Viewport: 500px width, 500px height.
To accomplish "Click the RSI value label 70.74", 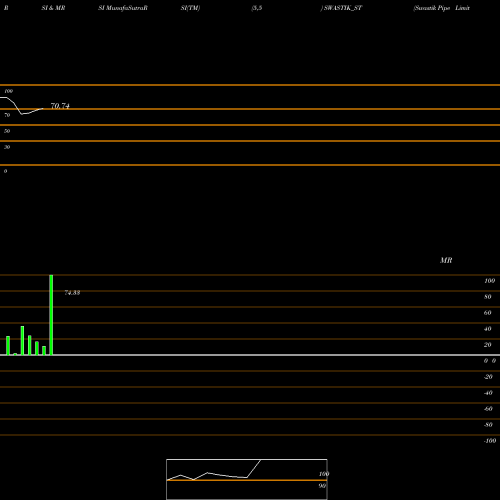I will [60, 106].
